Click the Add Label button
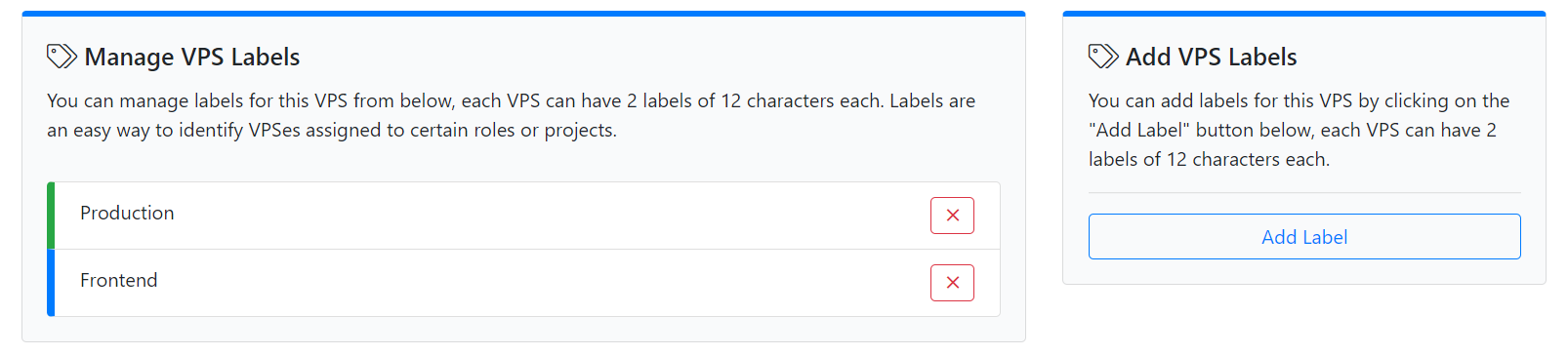This screenshot has width=1568, height=355. [x=1304, y=237]
